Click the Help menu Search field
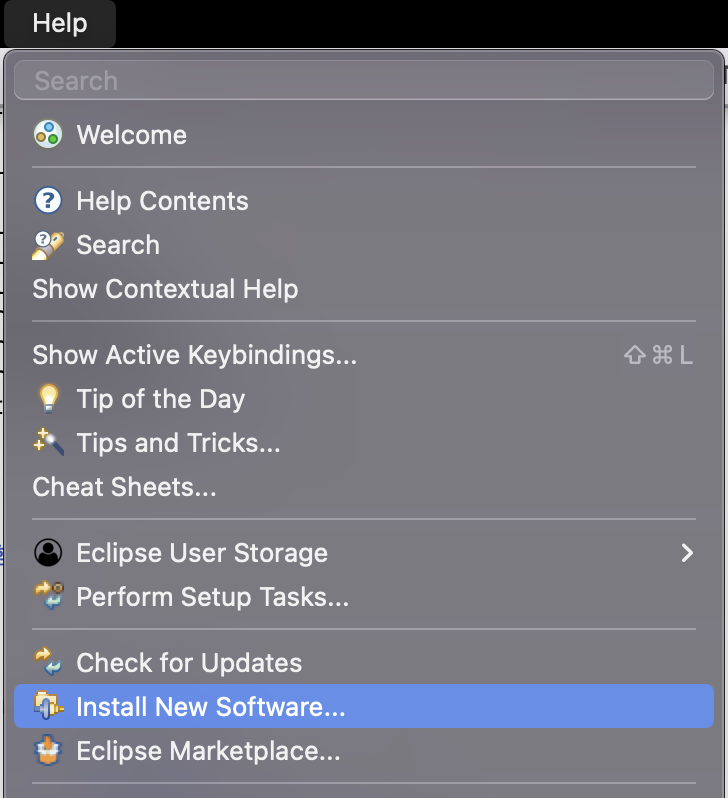 364,81
